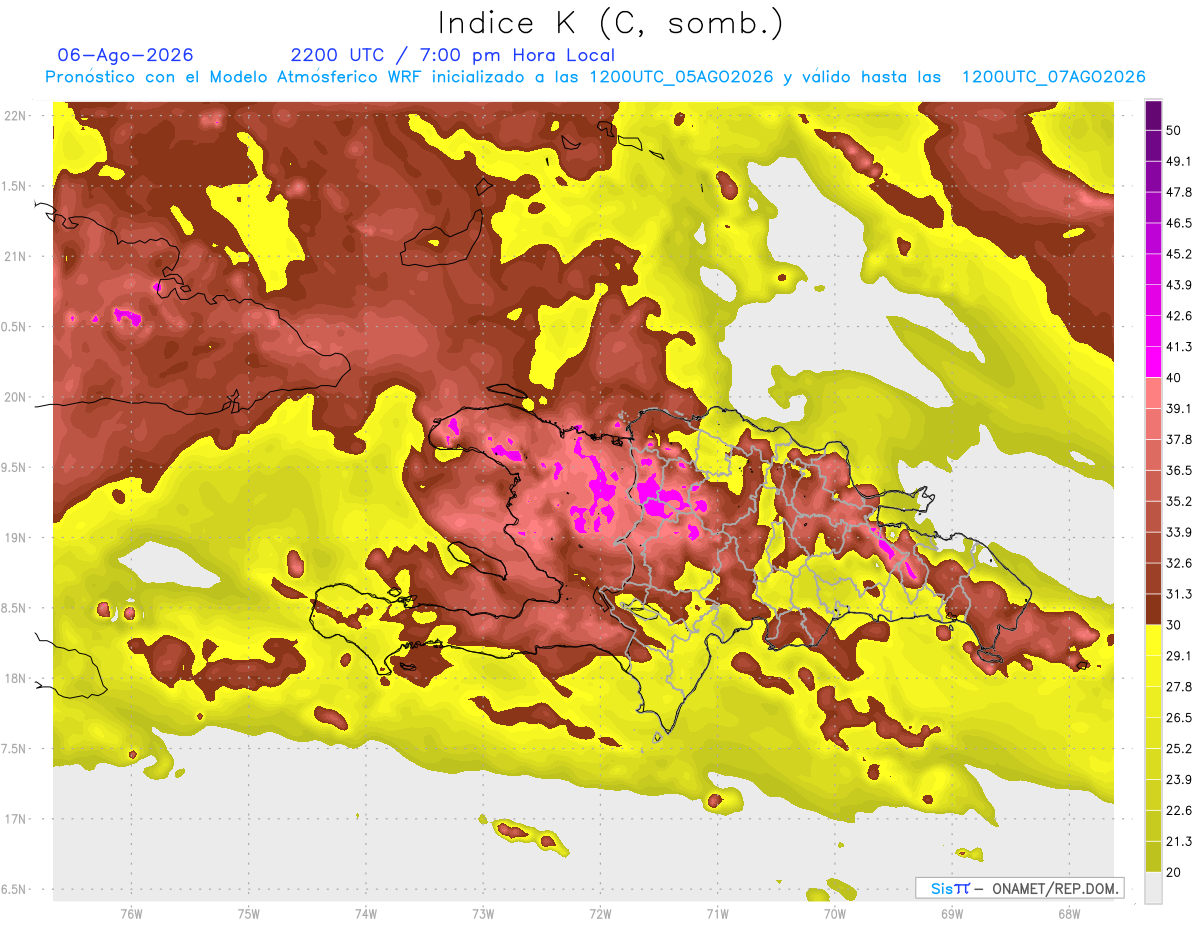Click the '72W' longitude label

coord(600,913)
